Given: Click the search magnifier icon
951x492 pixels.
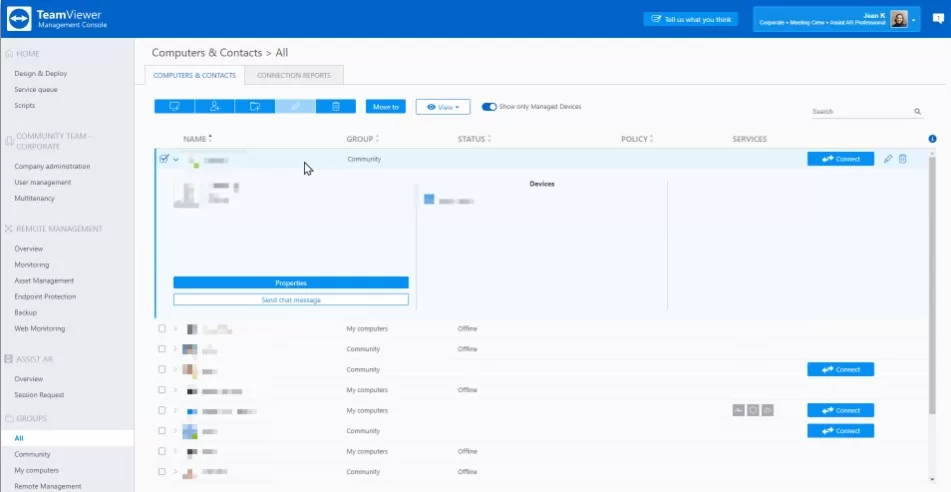Looking at the screenshot, I should 918,112.
